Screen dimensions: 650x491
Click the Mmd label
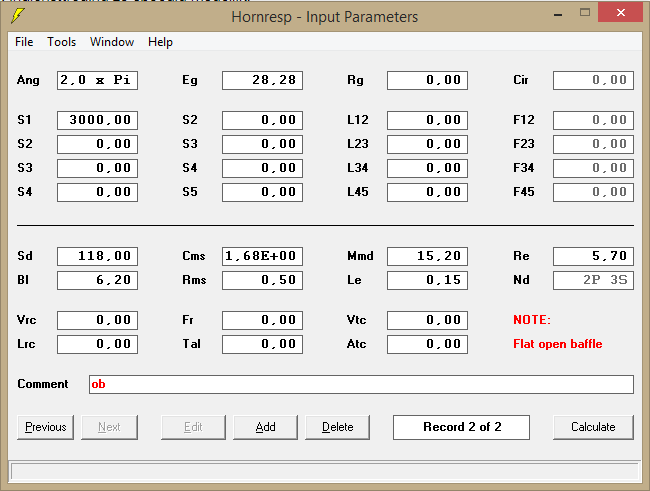(360, 256)
